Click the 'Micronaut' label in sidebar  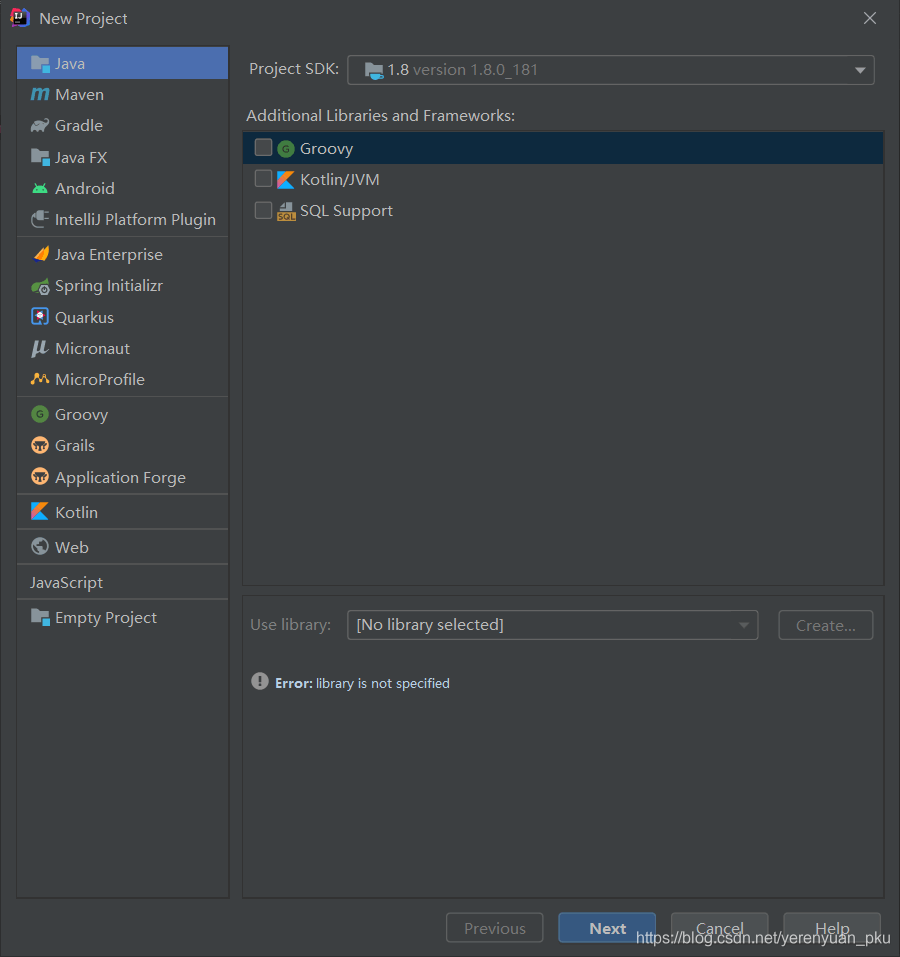[92, 348]
